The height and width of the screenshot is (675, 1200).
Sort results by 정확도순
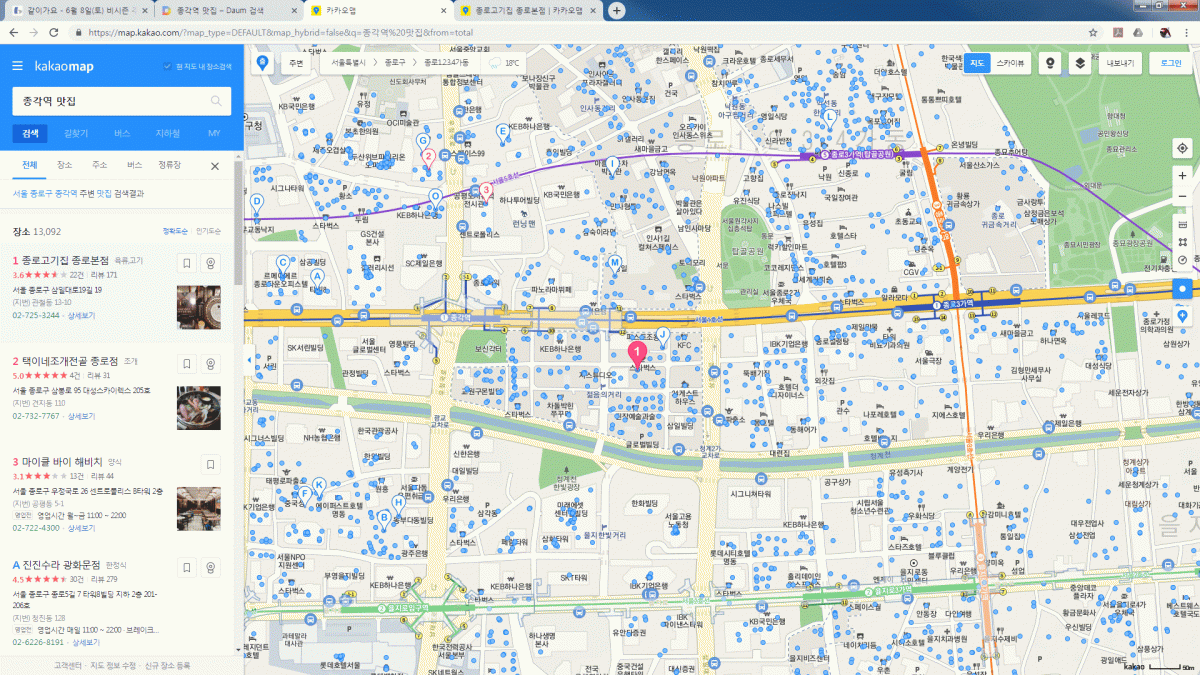(175, 231)
